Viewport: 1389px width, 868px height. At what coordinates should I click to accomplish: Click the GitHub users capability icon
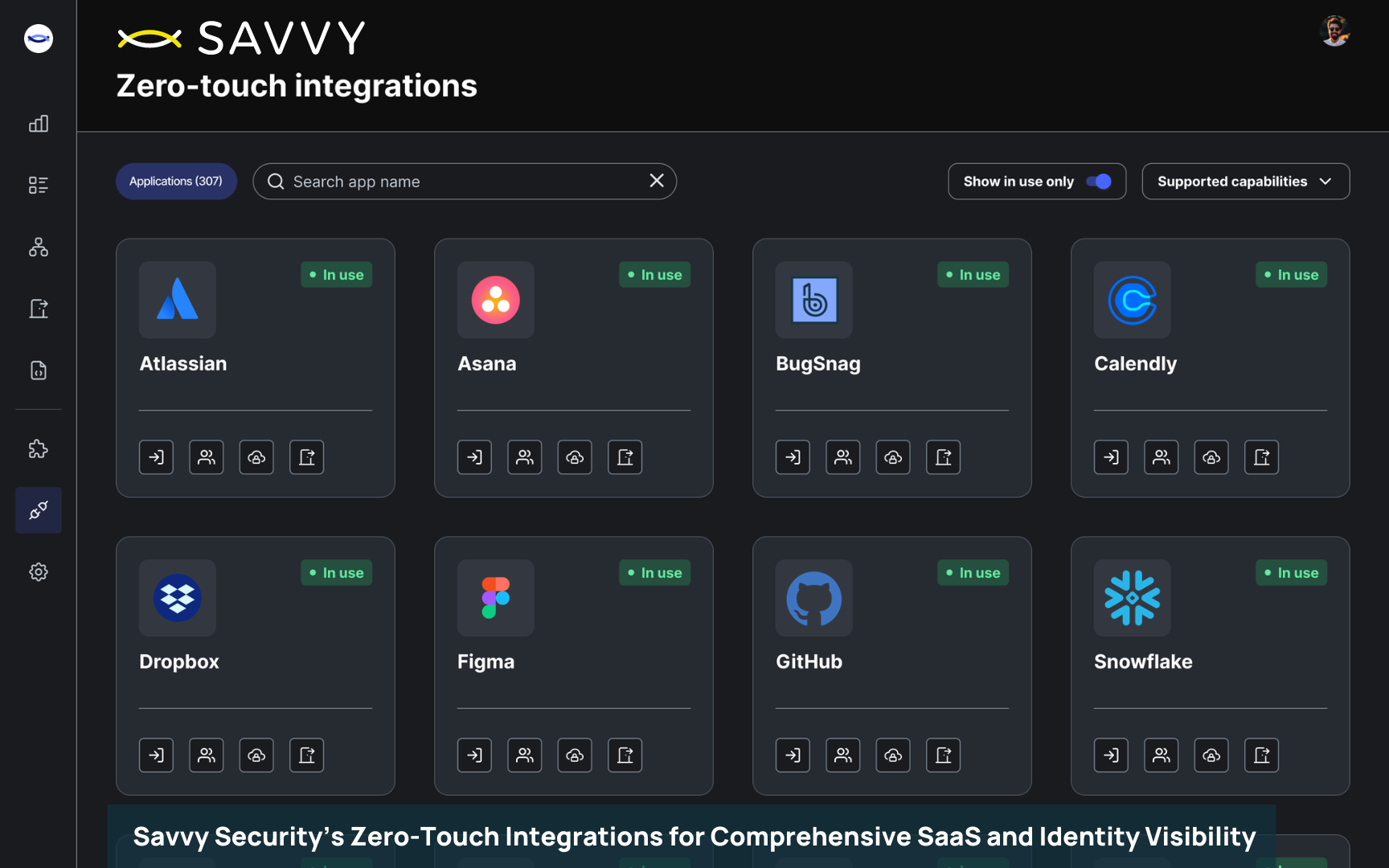coord(843,755)
